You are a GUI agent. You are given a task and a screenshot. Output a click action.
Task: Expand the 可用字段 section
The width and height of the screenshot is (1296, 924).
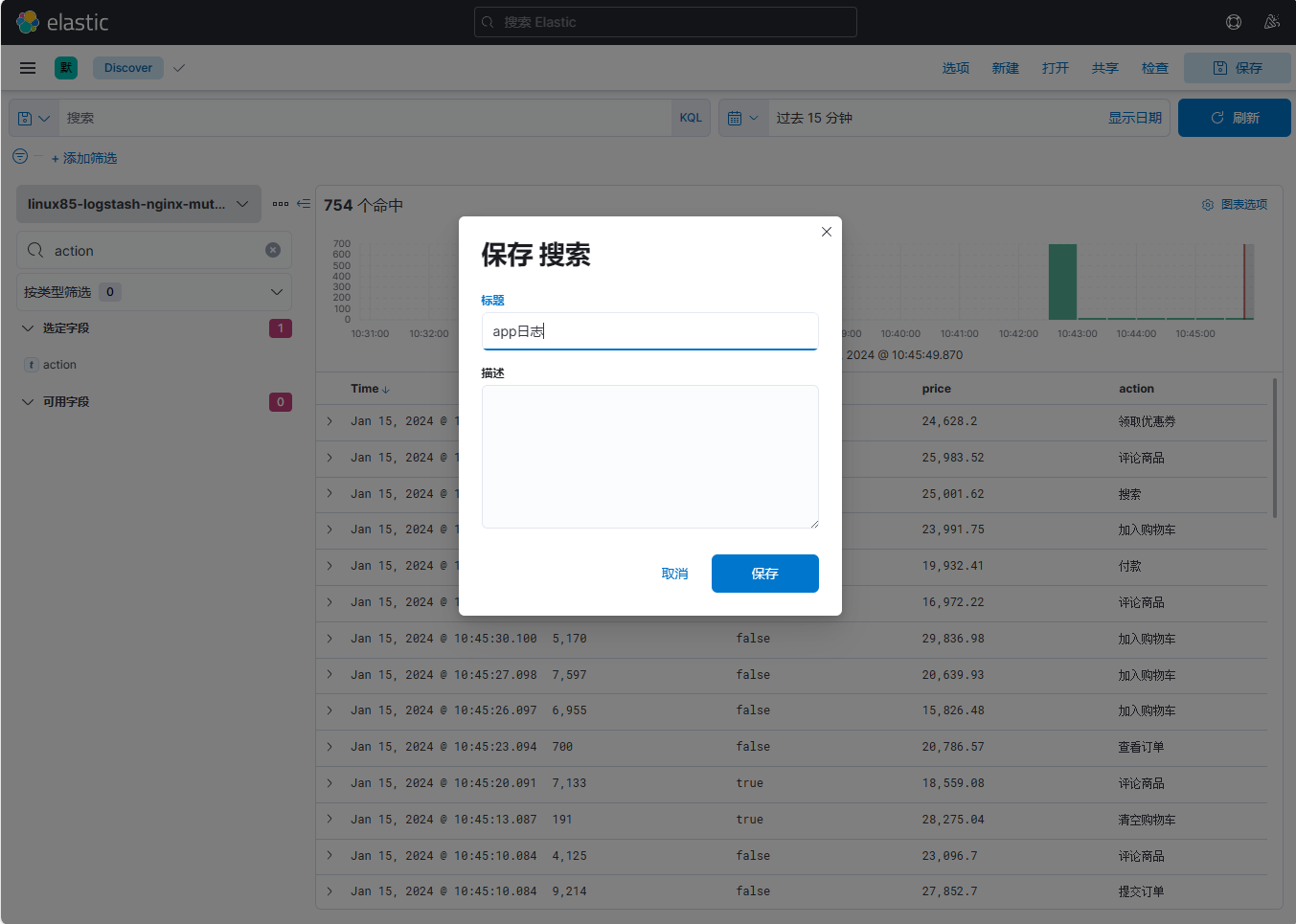click(x=28, y=402)
